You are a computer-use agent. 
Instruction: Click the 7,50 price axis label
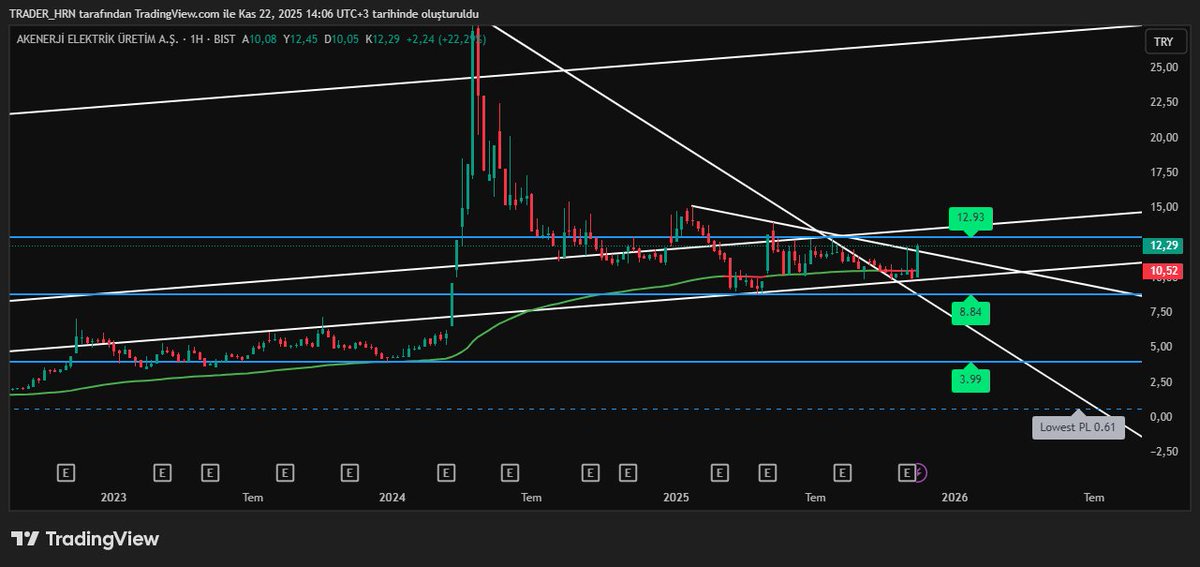point(1163,312)
